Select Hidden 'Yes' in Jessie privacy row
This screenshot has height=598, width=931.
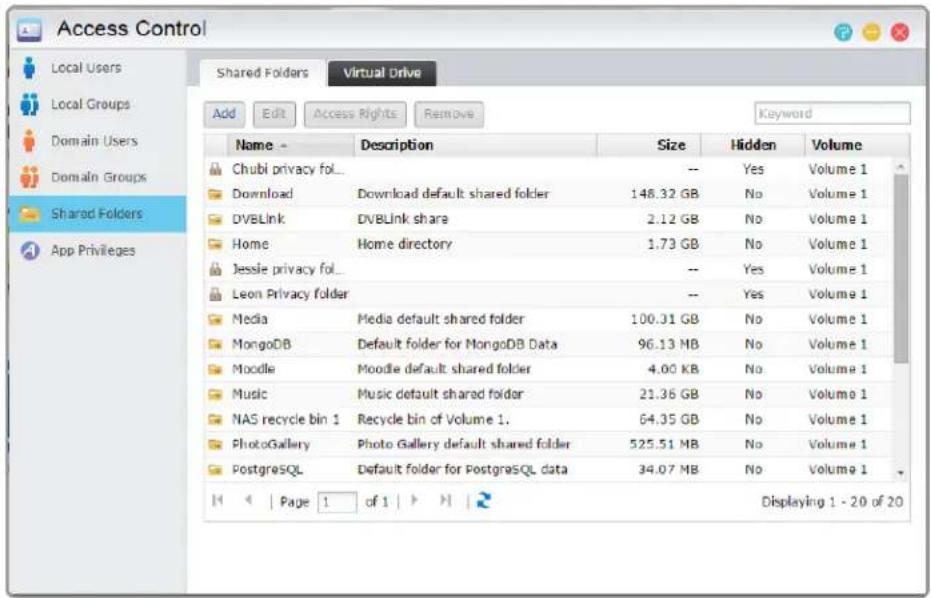pyautogui.click(x=753, y=270)
